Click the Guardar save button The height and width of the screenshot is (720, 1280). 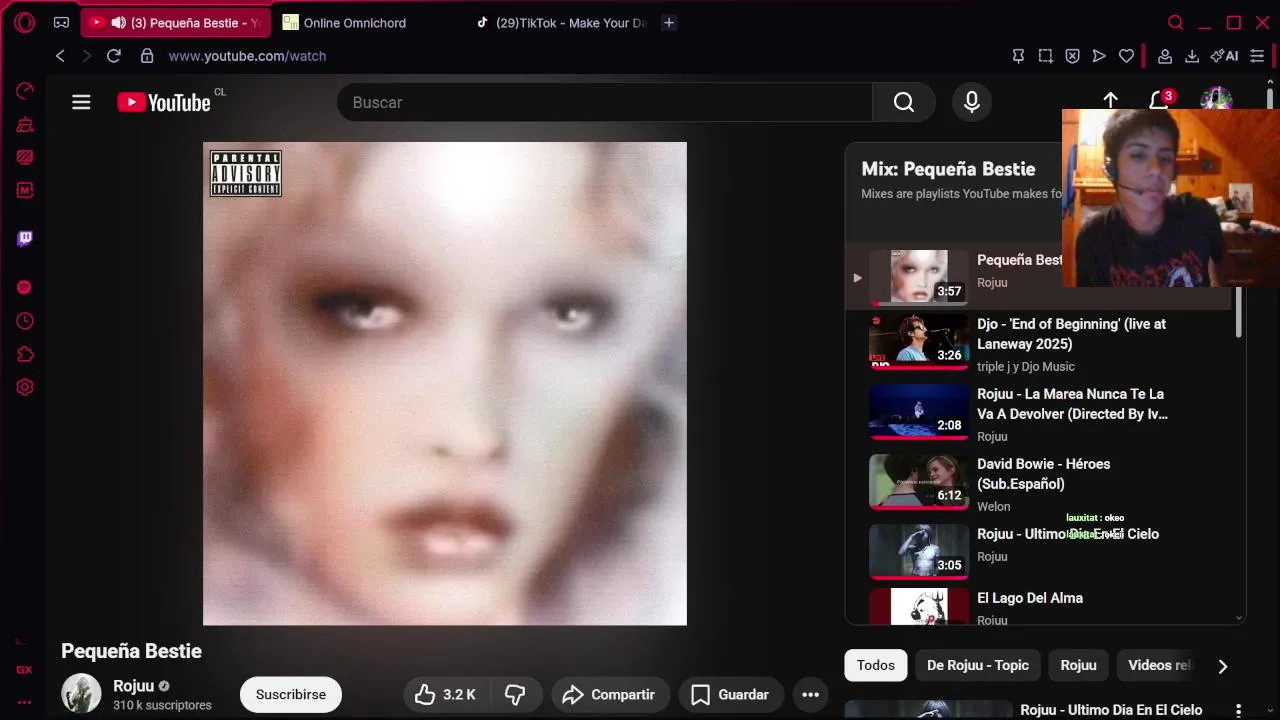[x=730, y=694]
